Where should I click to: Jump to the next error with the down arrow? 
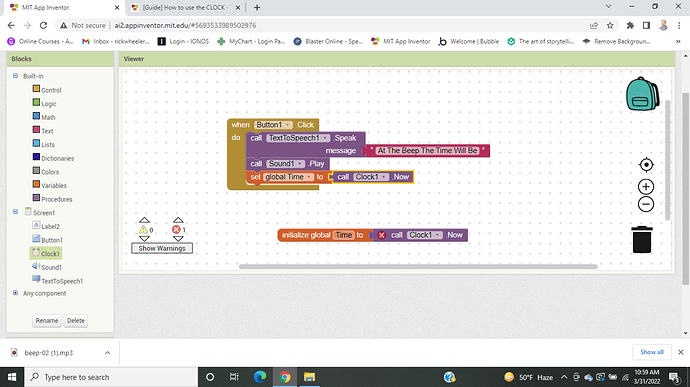tap(178, 239)
